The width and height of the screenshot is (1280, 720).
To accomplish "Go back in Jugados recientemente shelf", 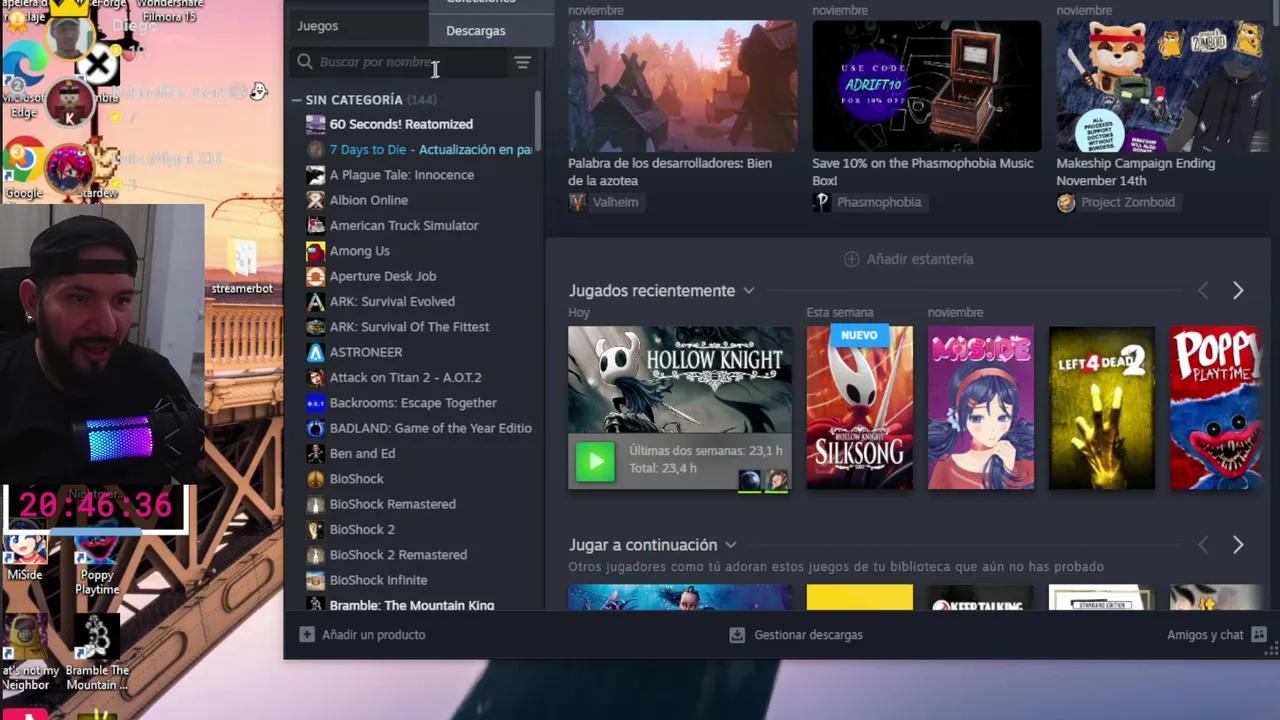I will (x=1203, y=291).
